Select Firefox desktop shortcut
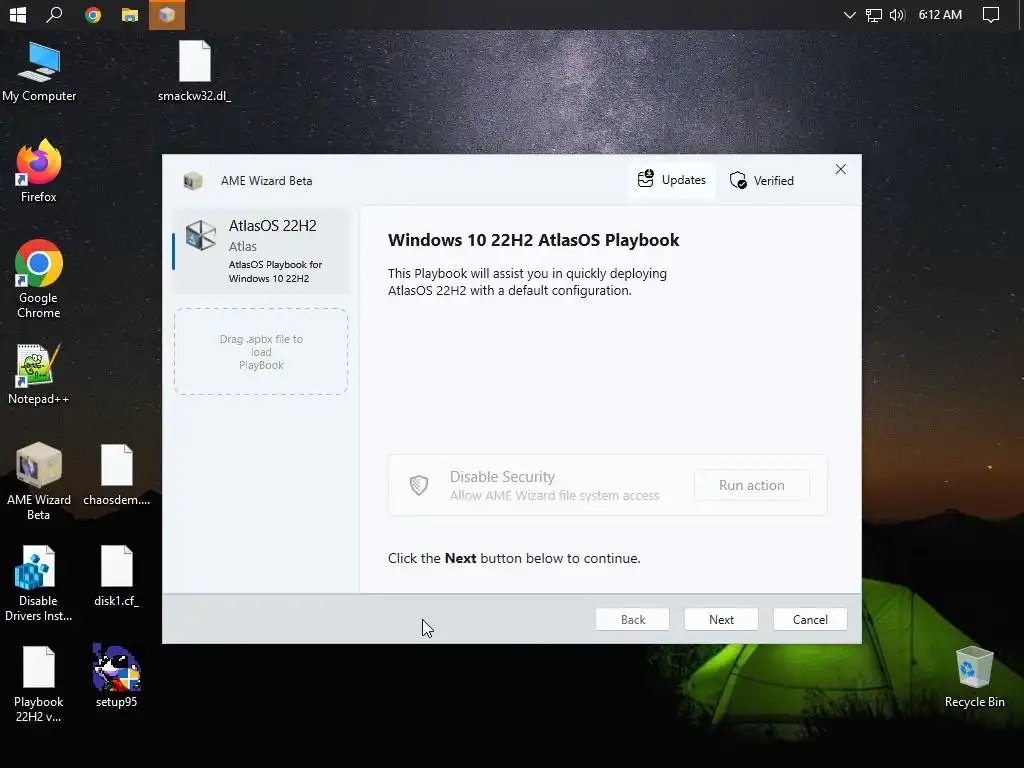Viewport: 1024px width, 768px height. coord(39,171)
